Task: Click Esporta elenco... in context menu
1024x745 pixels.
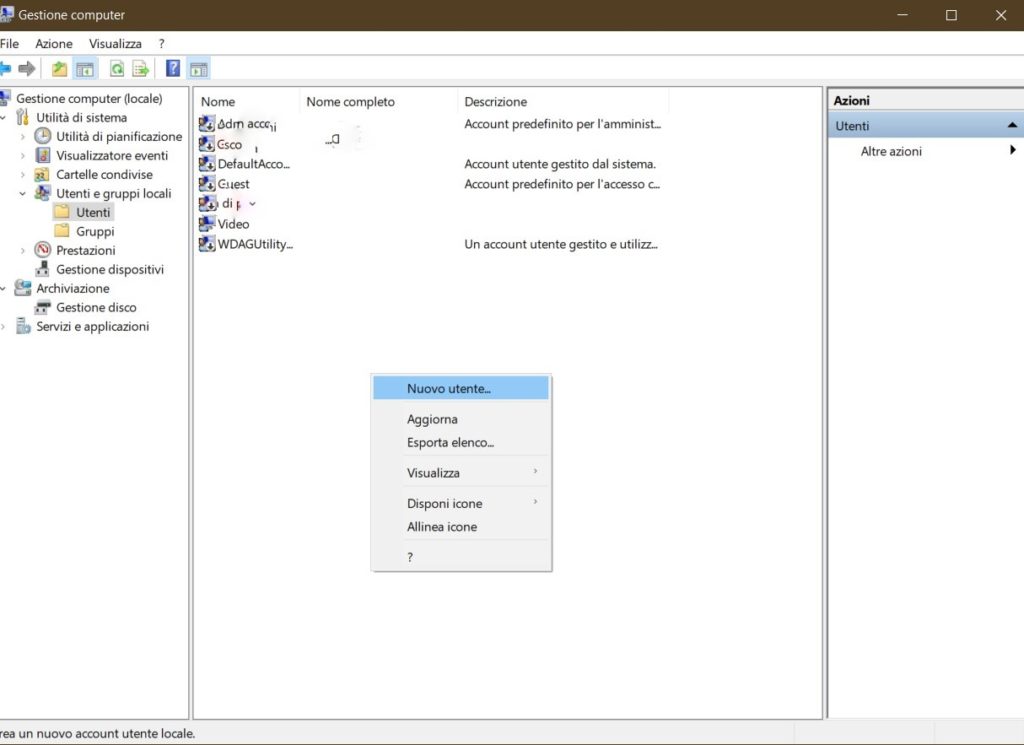Action: pyautogui.click(x=450, y=442)
